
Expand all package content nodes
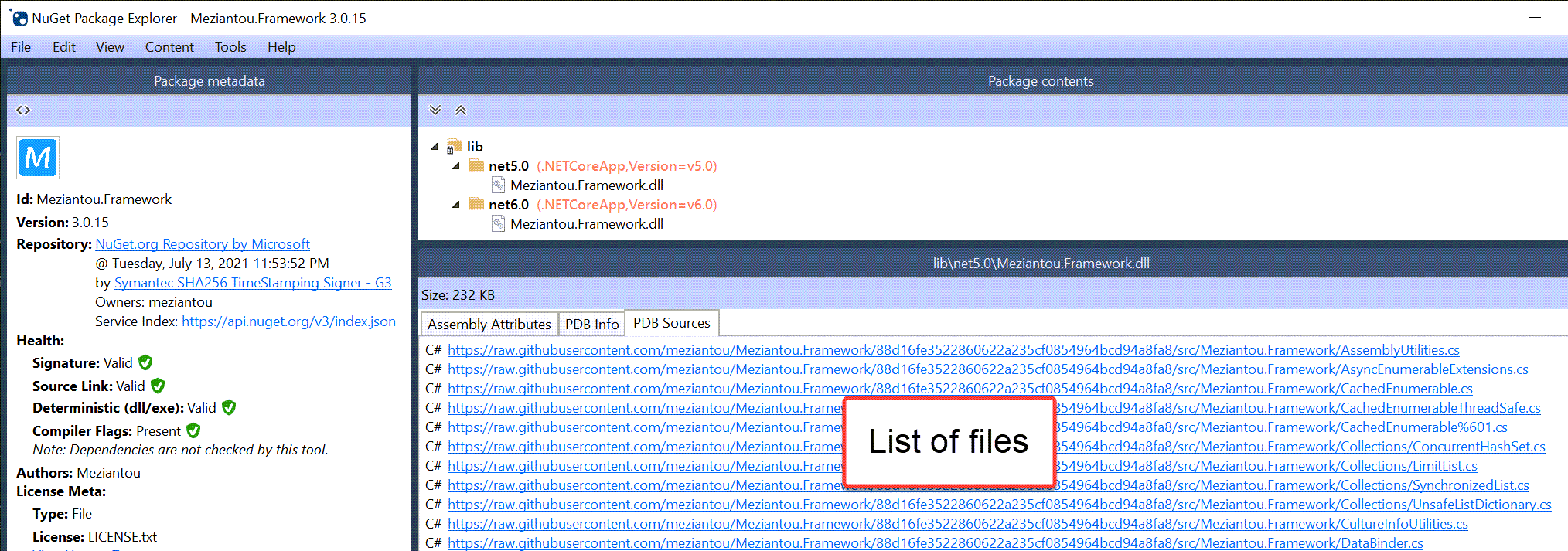435,110
